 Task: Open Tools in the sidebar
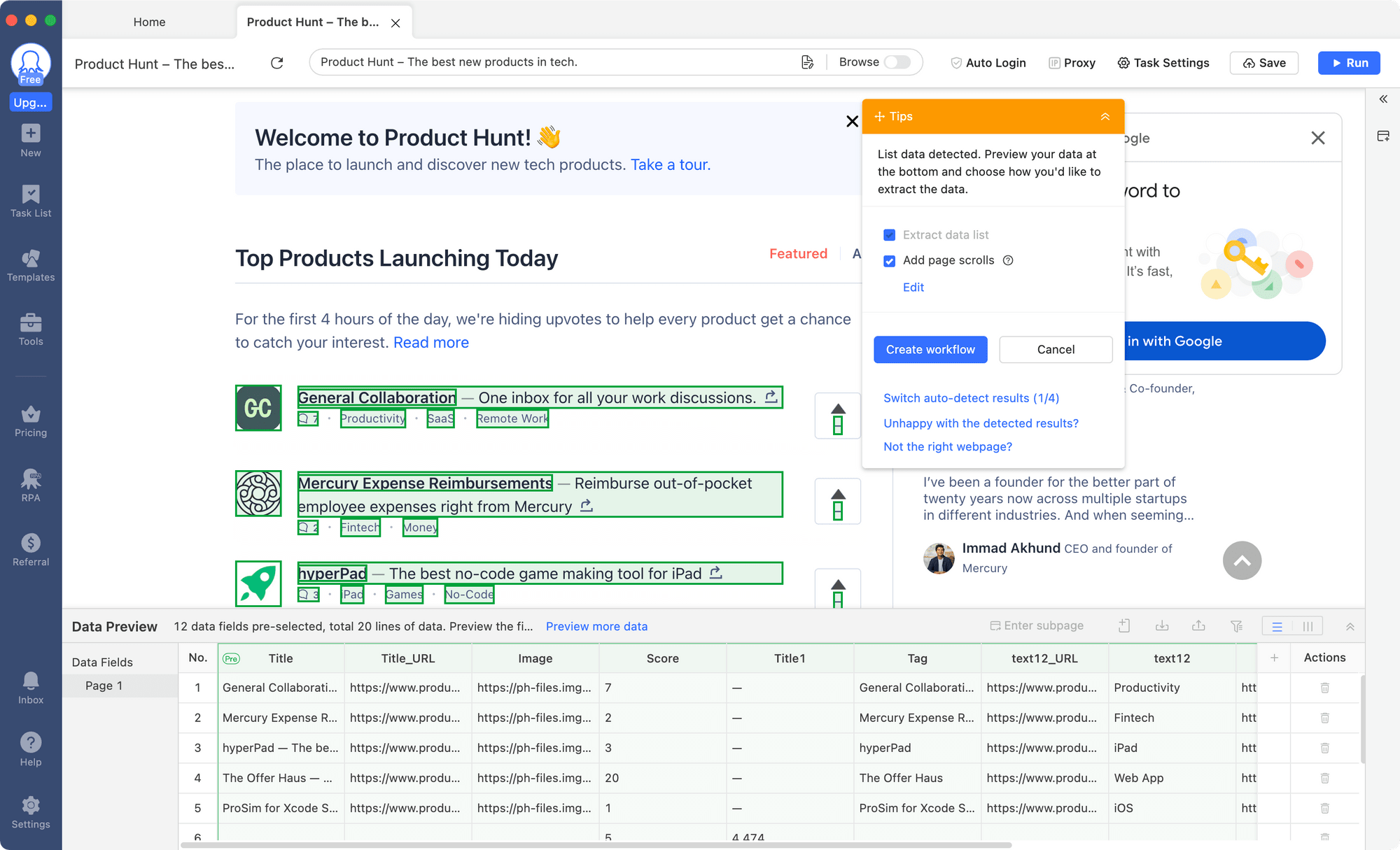(x=31, y=330)
